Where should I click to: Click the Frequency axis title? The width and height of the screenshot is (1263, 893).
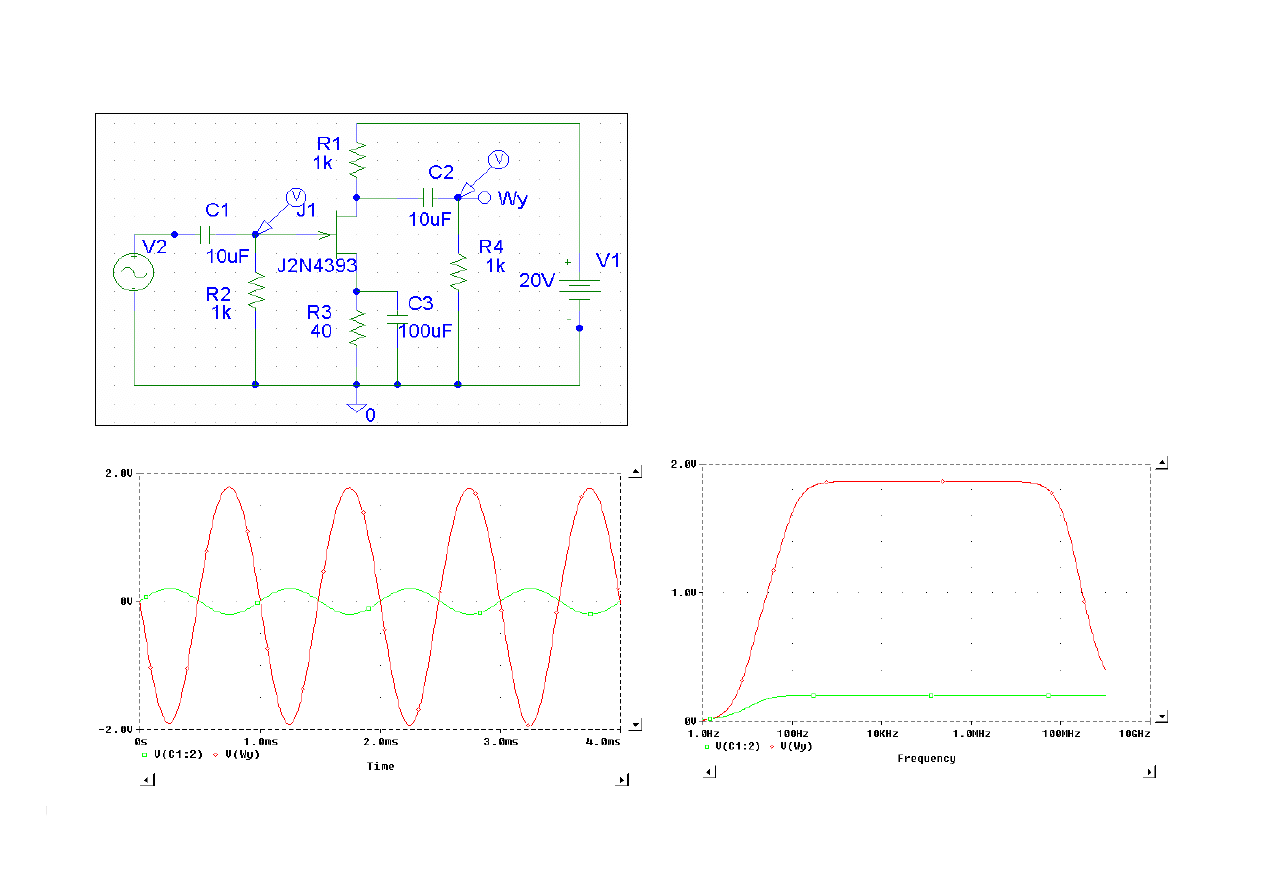coord(925,758)
